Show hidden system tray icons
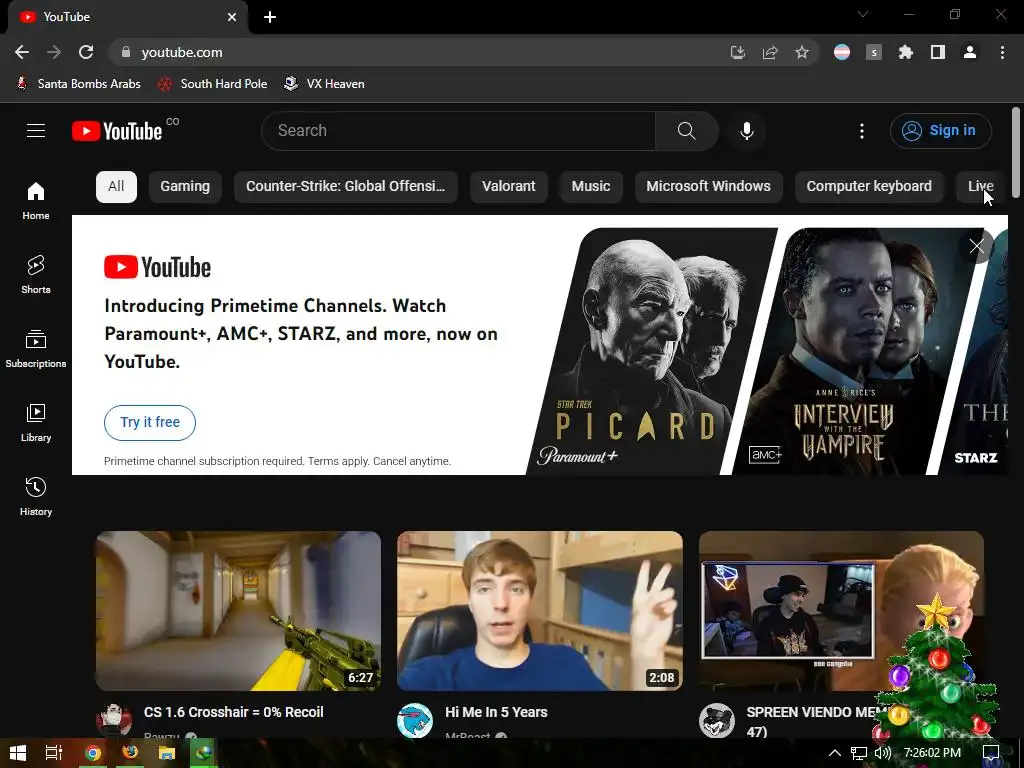 point(835,753)
